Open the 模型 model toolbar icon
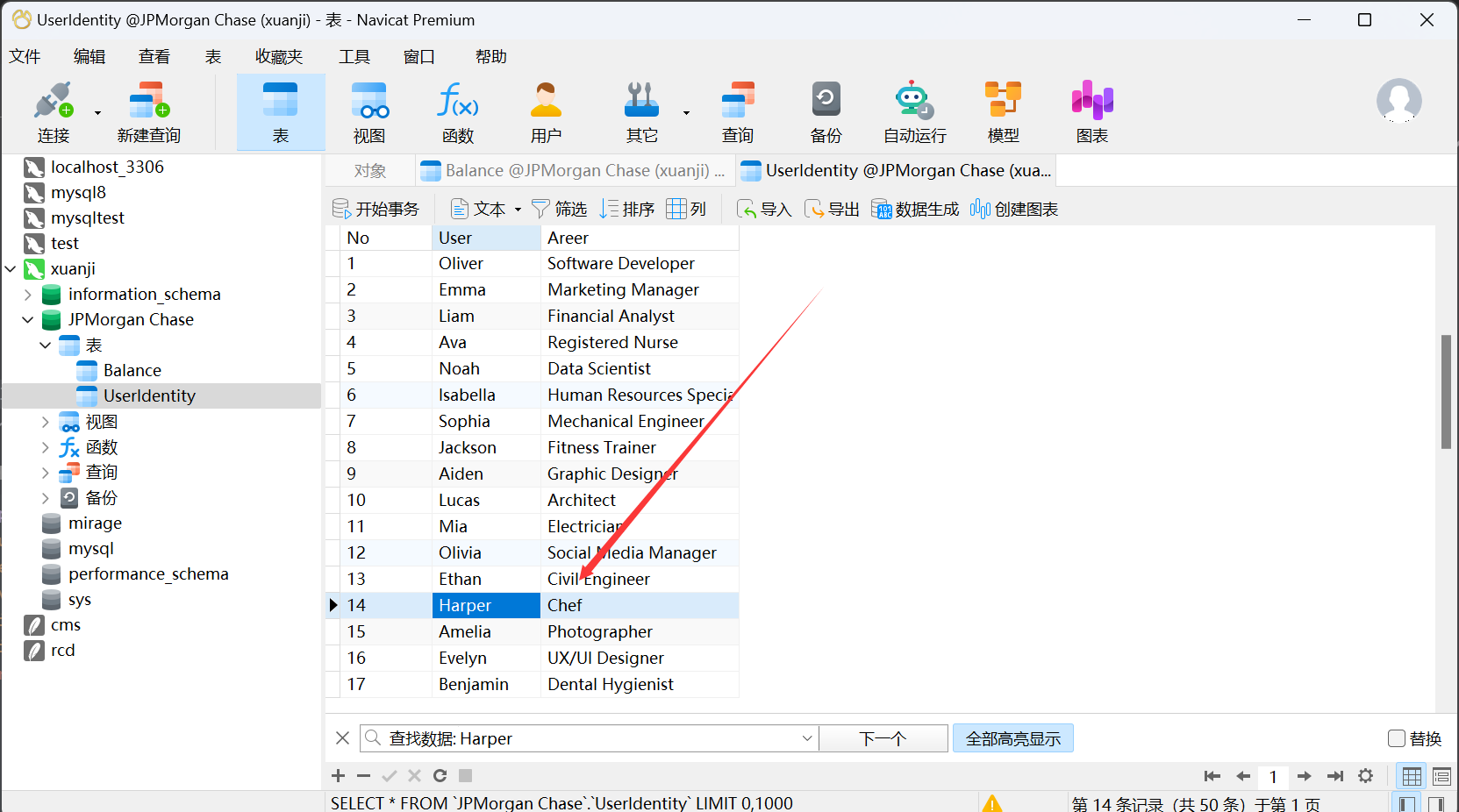The width and height of the screenshot is (1459, 812). pyautogui.click(x=1003, y=112)
